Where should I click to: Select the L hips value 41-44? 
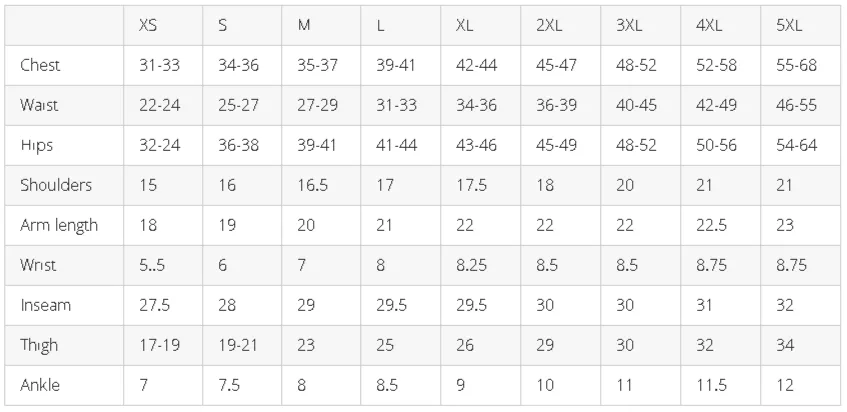[396, 145]
